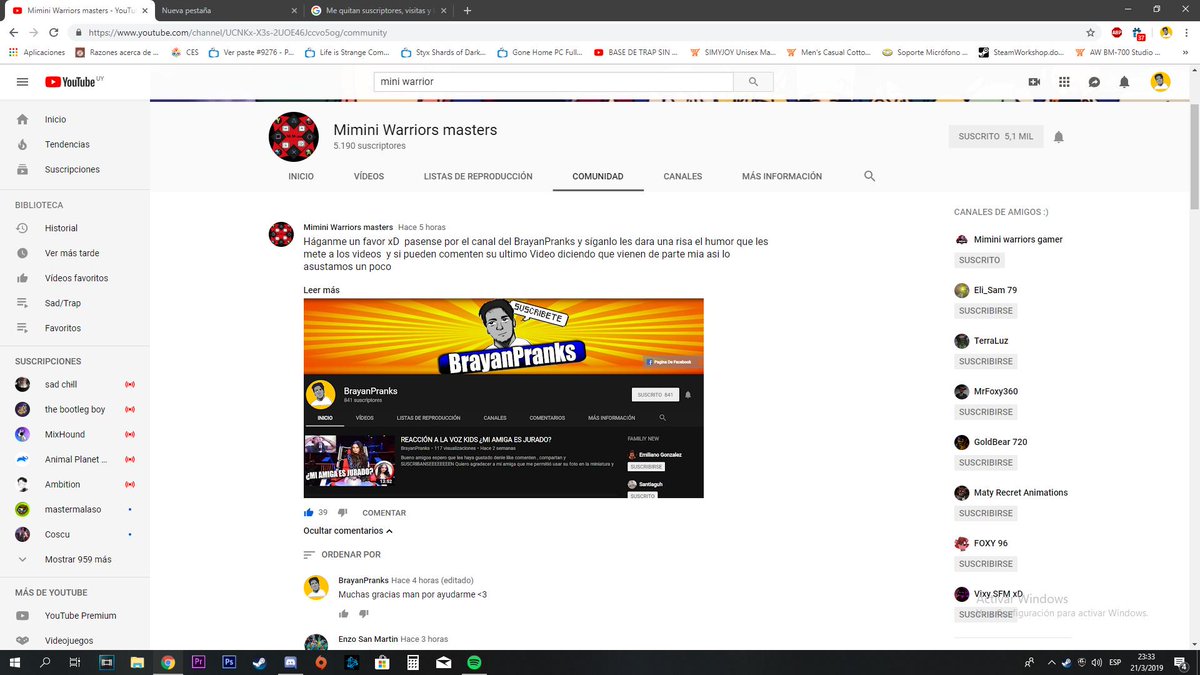Switch to the Vídeos channel tab
Viewport: 1200px width, 675px height.
(369, 176)
